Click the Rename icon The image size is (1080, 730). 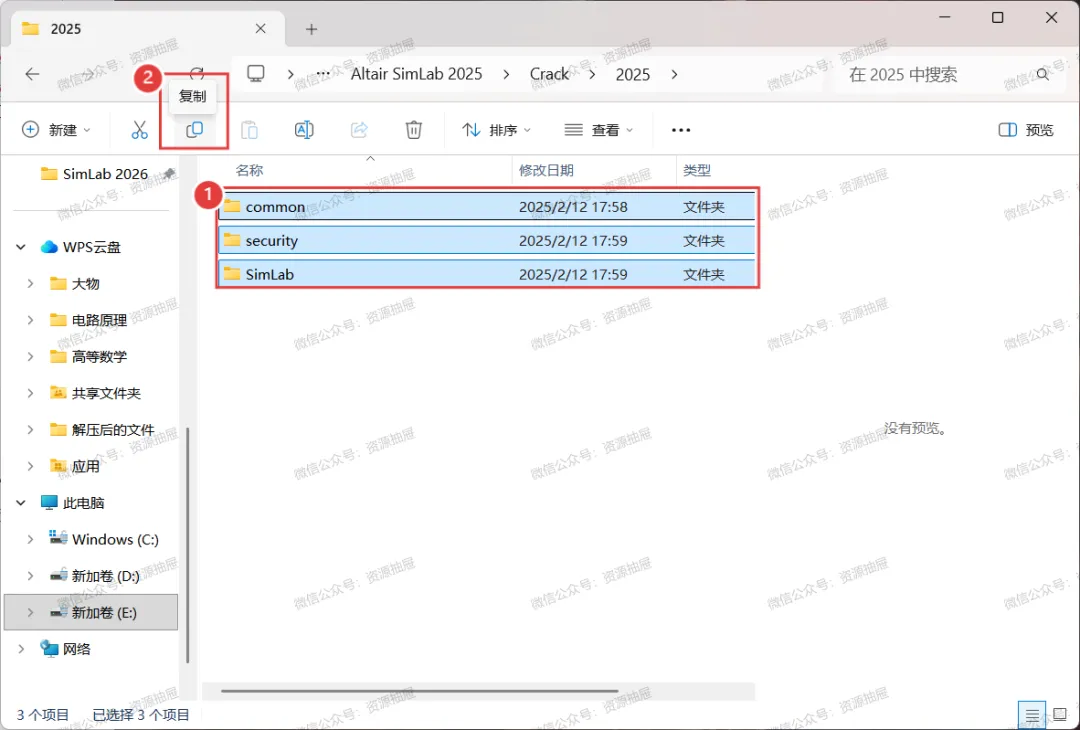point(304,129)
